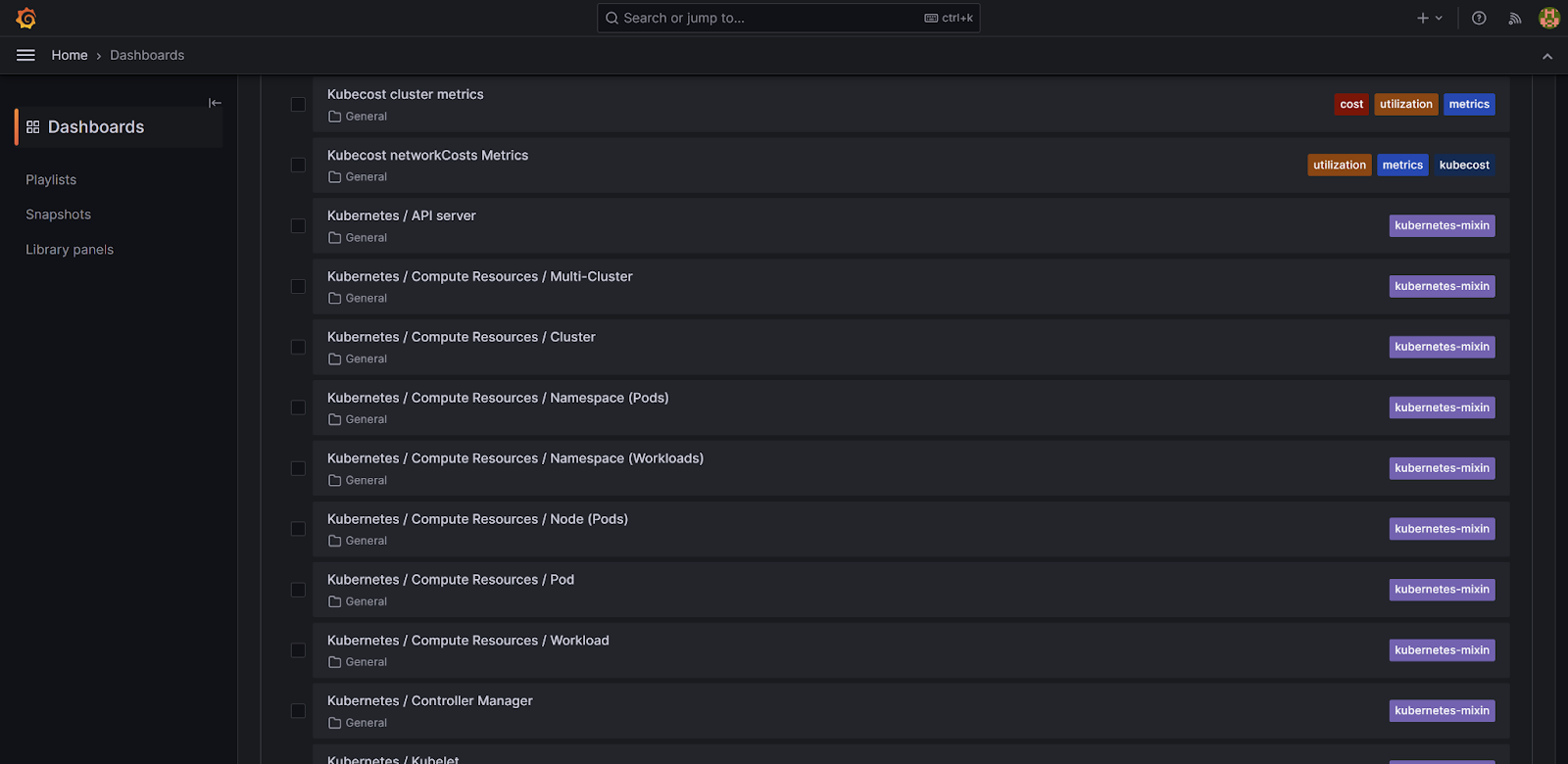This screenshot has width=1568, height=764.
Task: Click kubernetes-mixin tag on Workload row
Action: (x=1442, y=650)
